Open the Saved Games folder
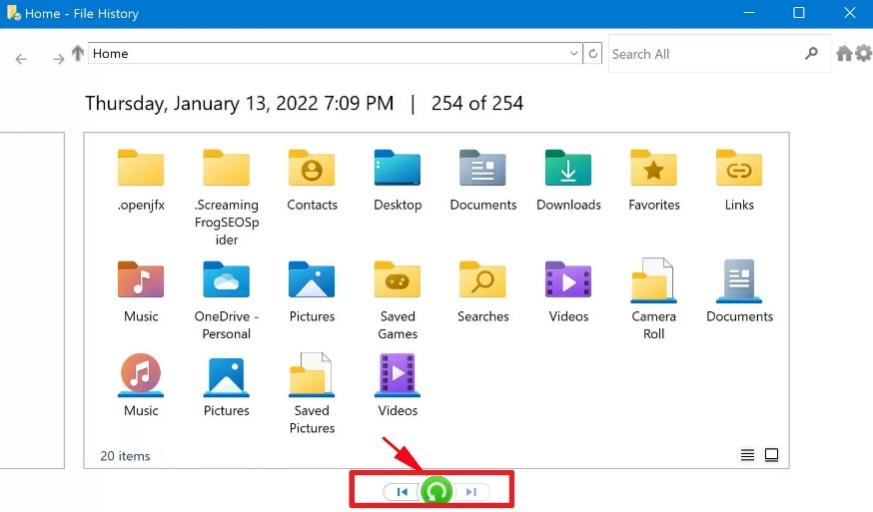The height and width of the screenshot is (512, 873). [x=398, y=301]
